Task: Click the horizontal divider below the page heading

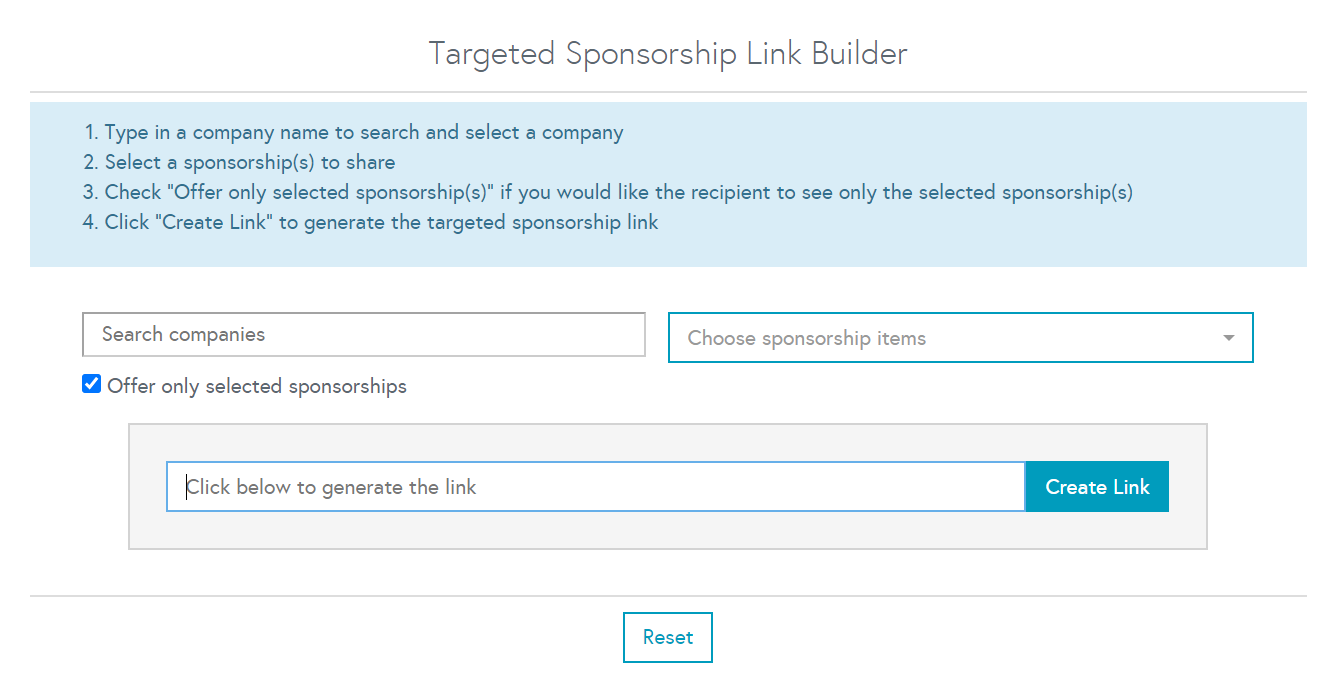Action: point(668,92)
